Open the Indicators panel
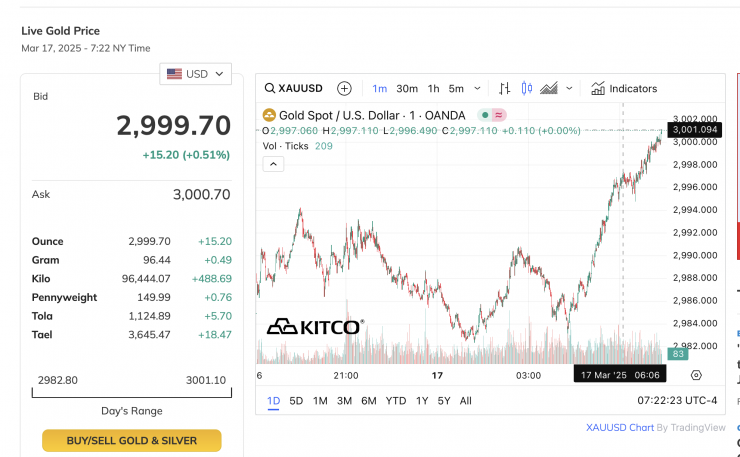This screenshot has height=457, width=740. [624, 88]
